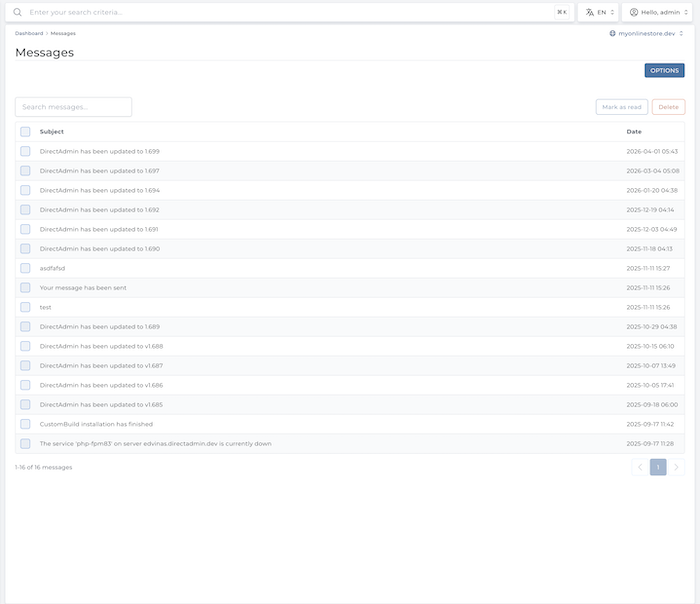Go to next page arrow
700x604 pixels.
click(x=676, y=467)
